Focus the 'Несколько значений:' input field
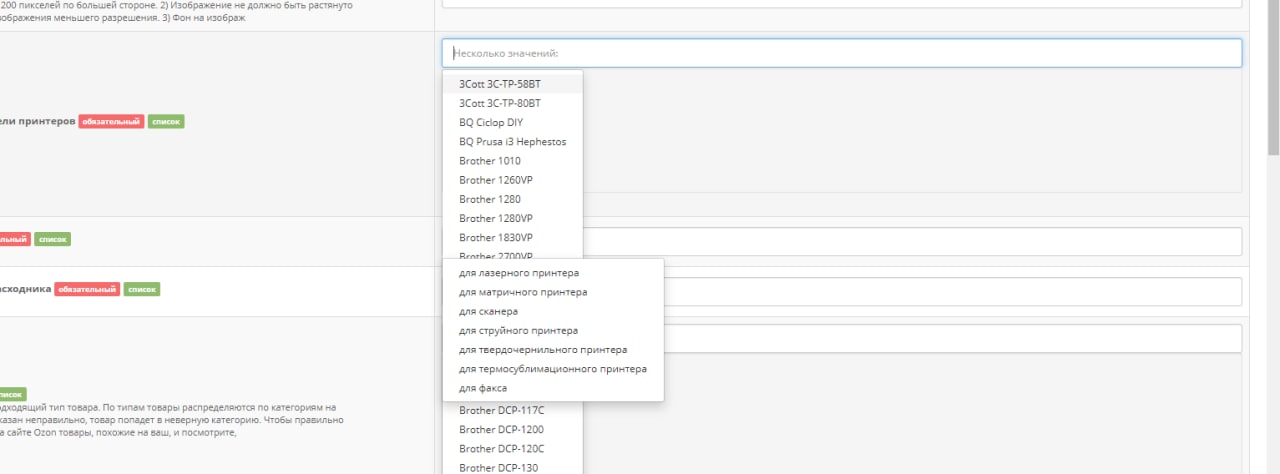The width and height of the screenshot is (1280, 474). coord(842,53)
